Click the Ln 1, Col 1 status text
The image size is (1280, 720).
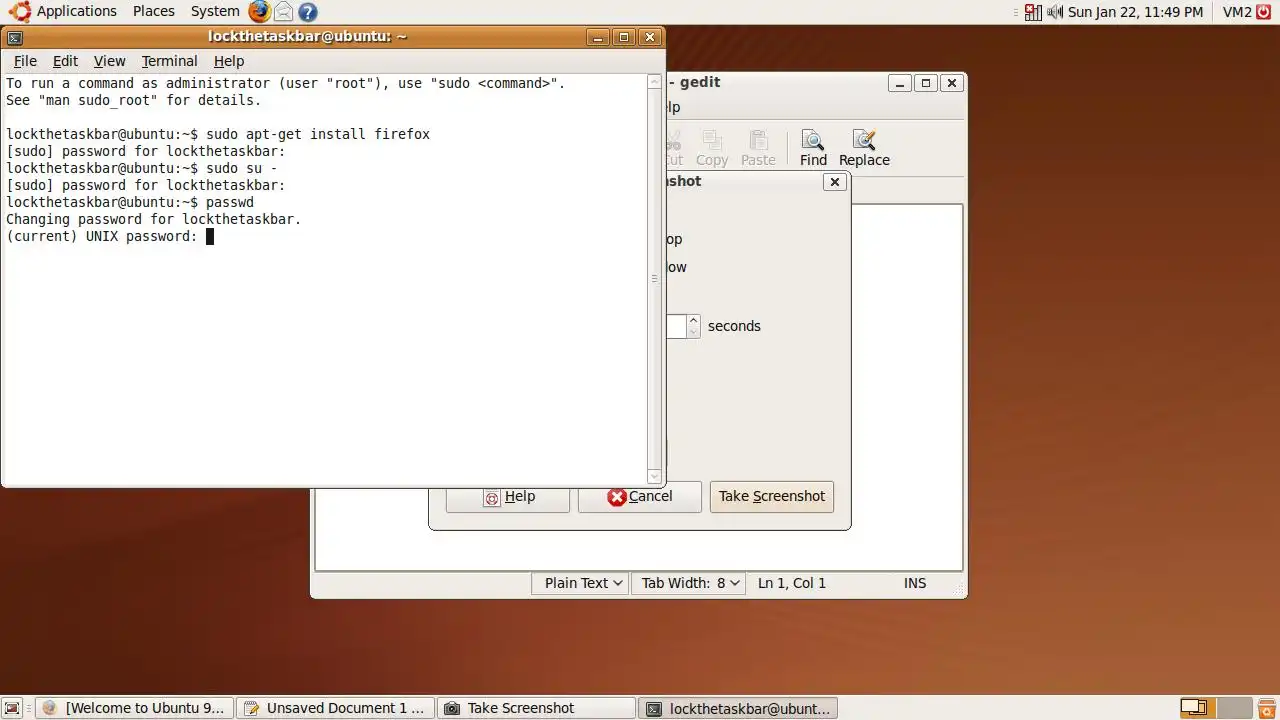(x=792, y=583)
